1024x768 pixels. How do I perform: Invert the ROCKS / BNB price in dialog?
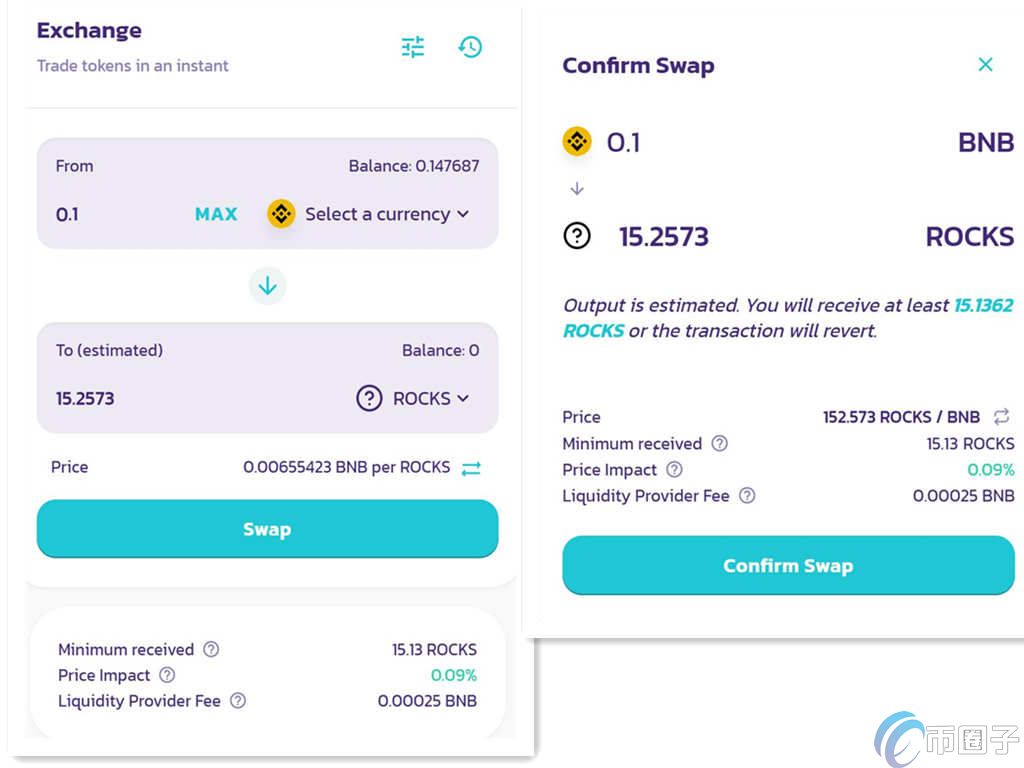pos(1001,417)
